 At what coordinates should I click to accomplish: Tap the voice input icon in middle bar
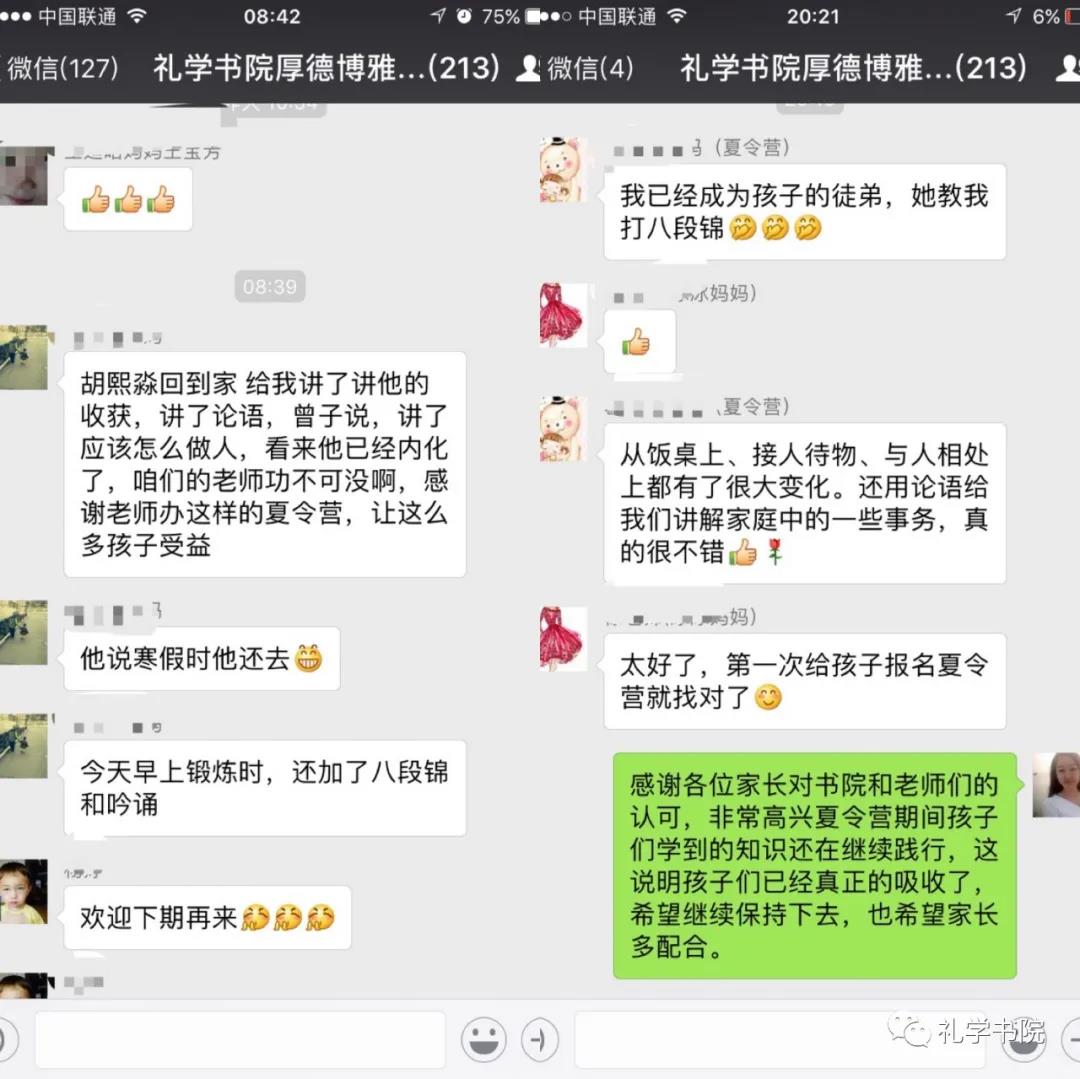[x=539, y=1039]
